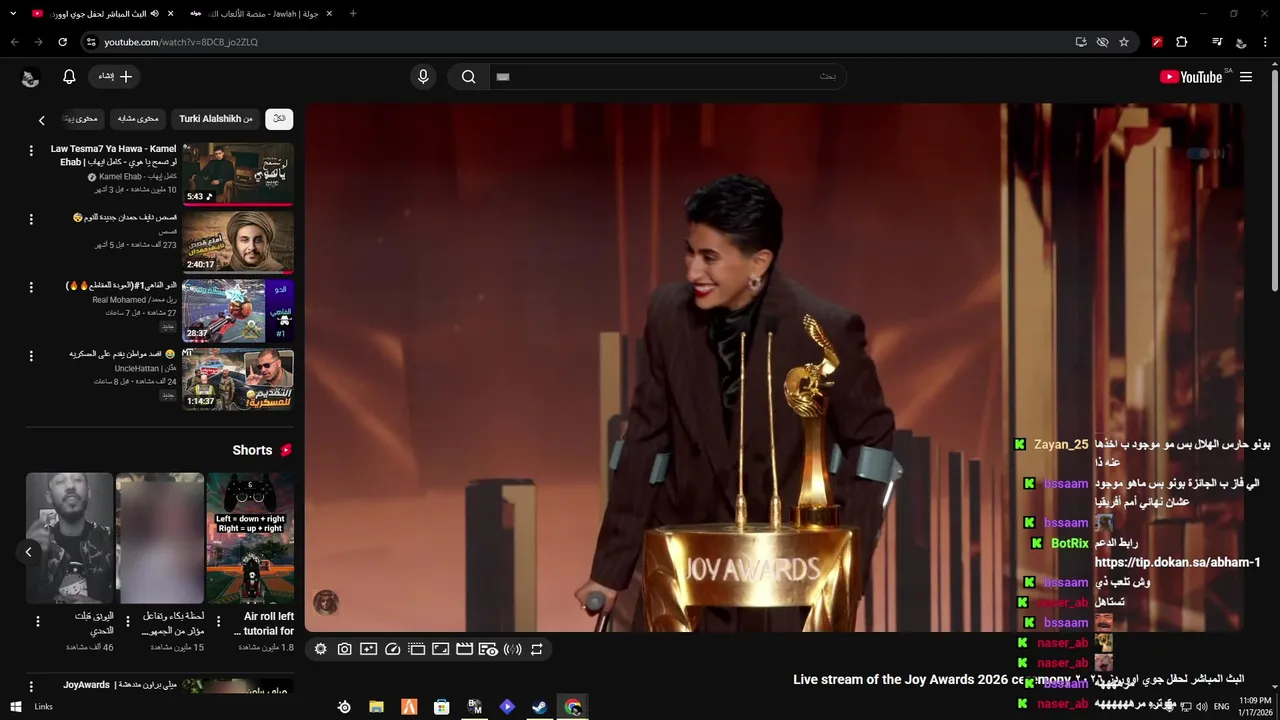1280x720 pixels.
Task: Go to the YouTube home logo
Action: click(1190, 77)
